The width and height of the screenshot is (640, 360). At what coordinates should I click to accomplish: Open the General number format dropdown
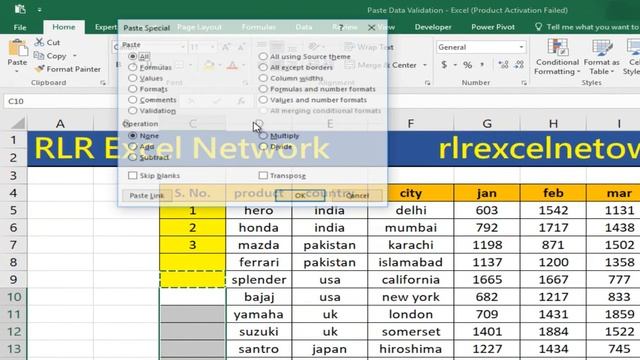[521, 47]
